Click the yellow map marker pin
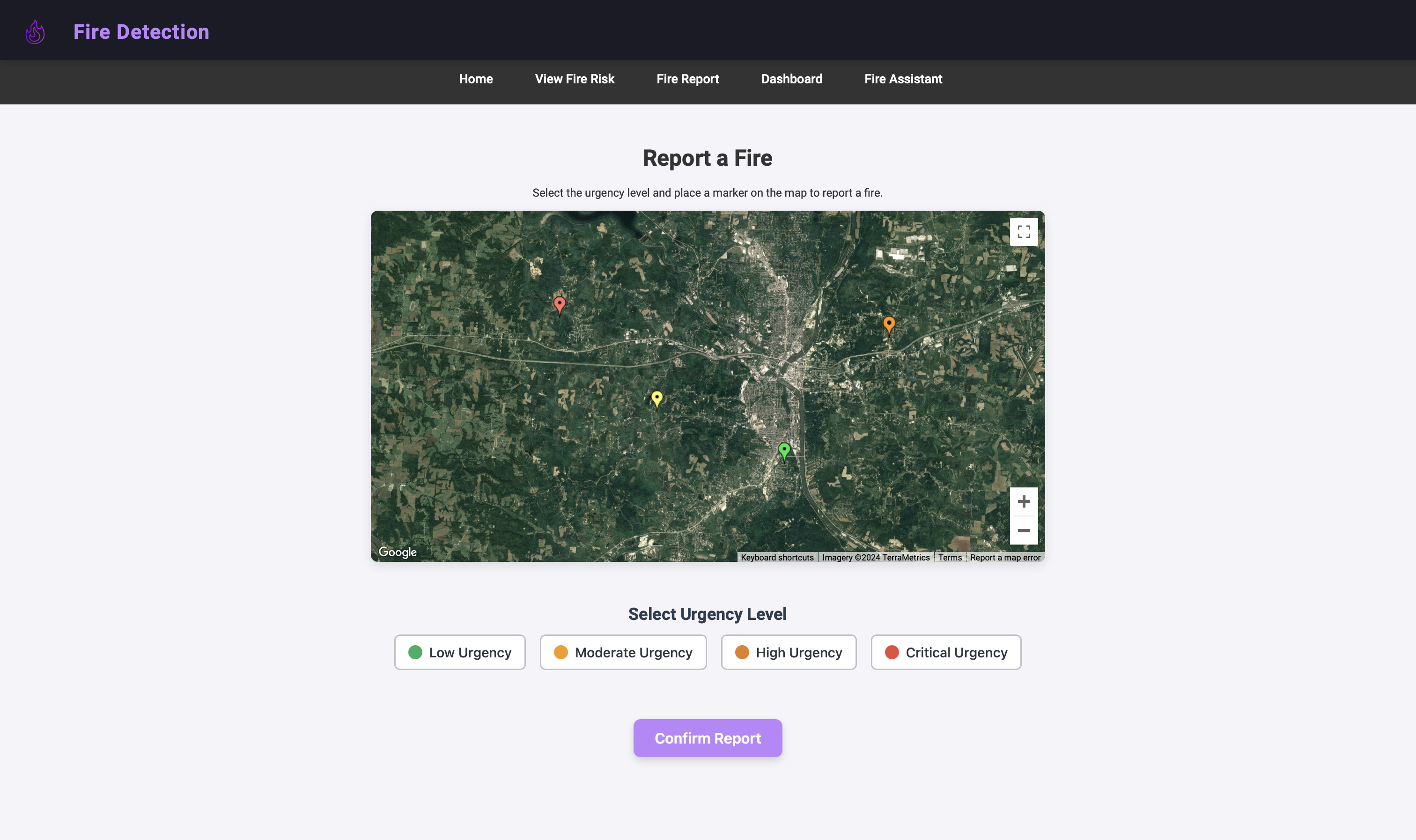This screenshot has height=840, width=1416. pos(656,398)
